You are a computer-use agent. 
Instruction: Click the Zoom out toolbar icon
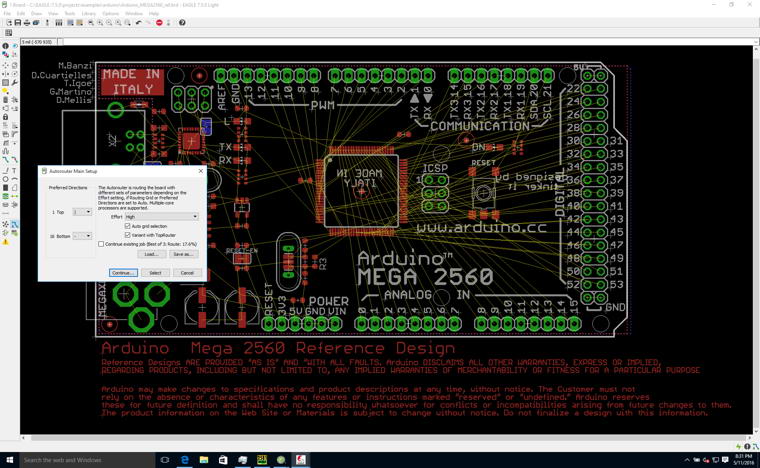tap(109, 23)
